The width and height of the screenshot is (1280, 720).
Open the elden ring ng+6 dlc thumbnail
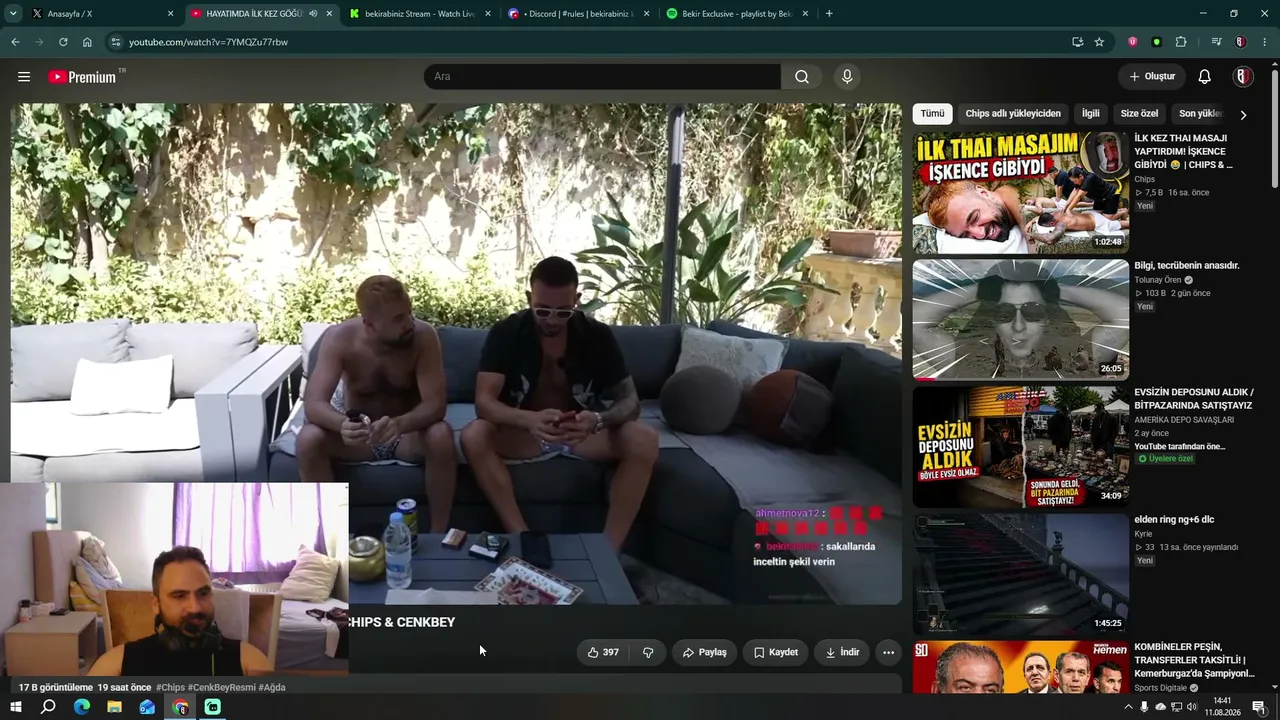(x=1020, y=573)
